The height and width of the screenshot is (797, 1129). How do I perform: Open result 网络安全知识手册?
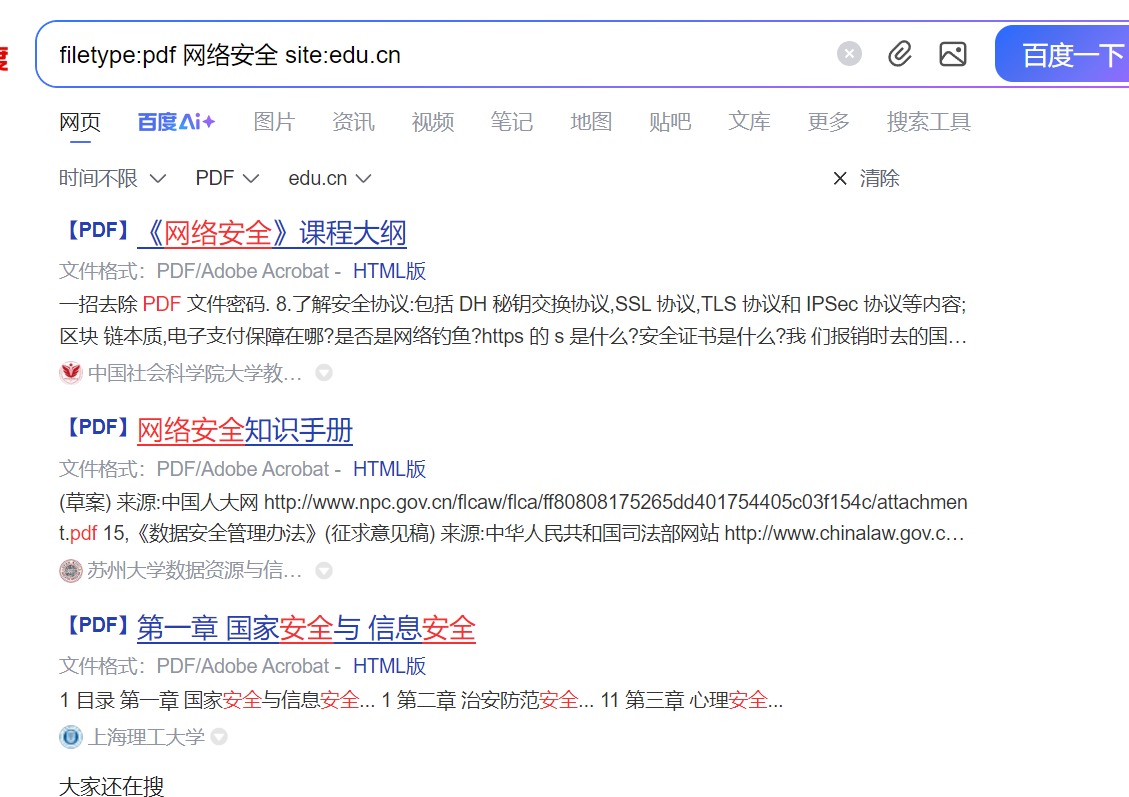[245, 431]
